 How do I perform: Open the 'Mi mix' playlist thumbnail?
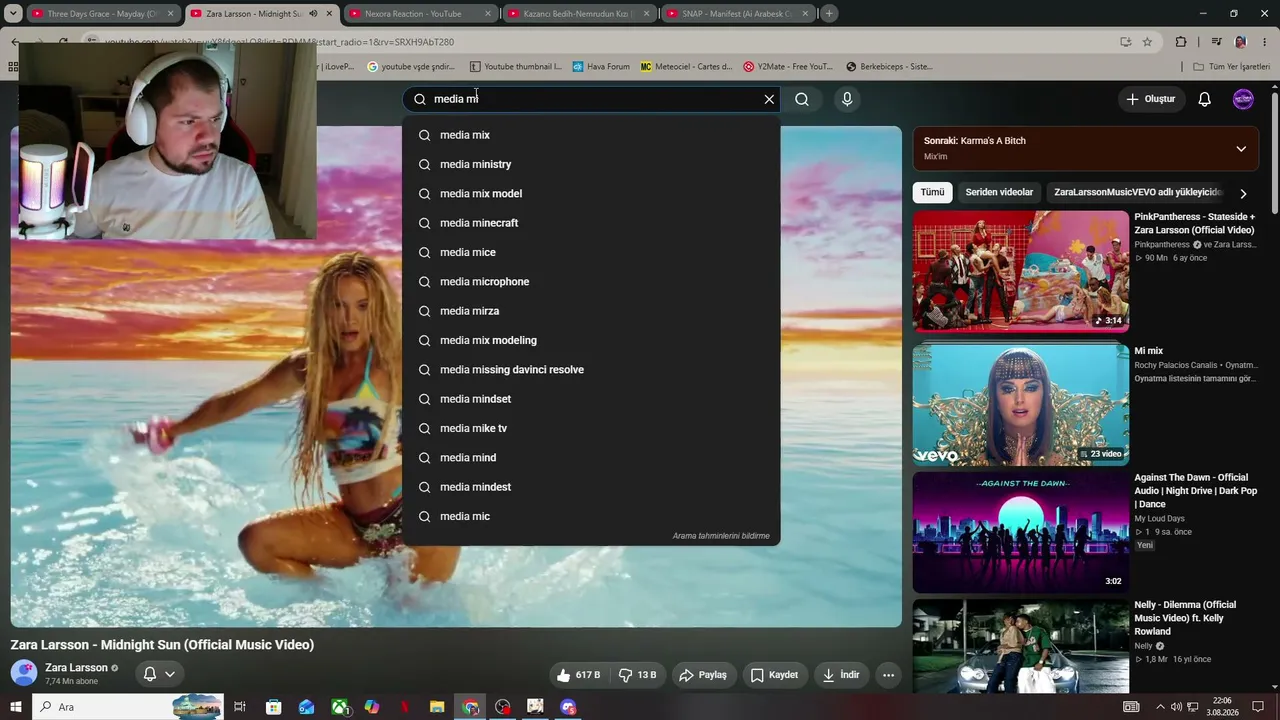click(x=1021, y=405)
